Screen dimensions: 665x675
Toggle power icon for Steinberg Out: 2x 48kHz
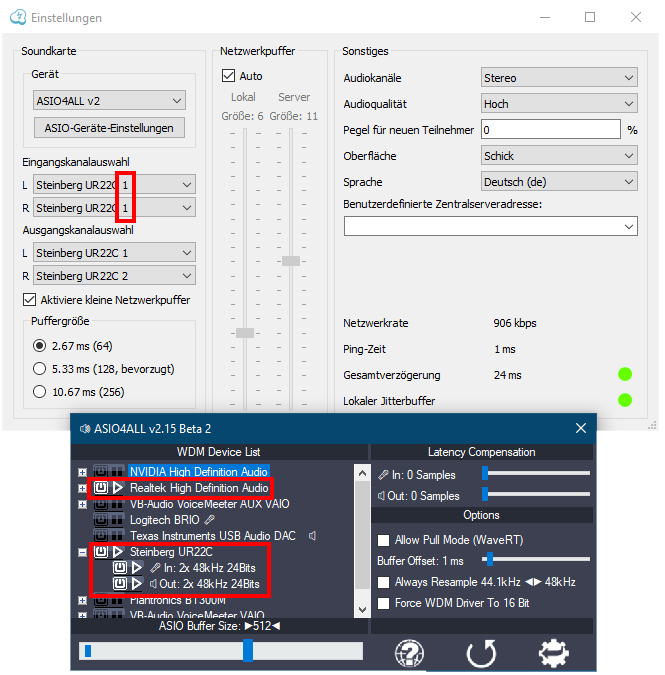[x=120, y=584]
